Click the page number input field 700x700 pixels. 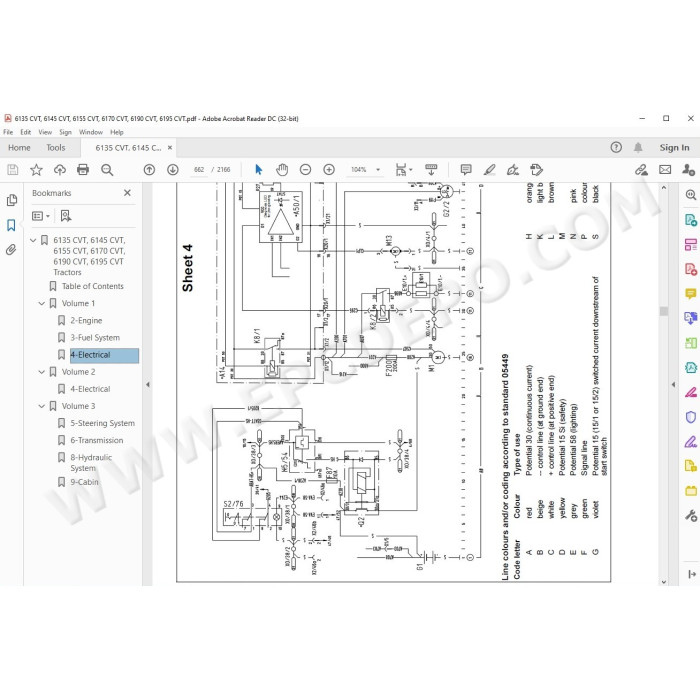point(199,170)
